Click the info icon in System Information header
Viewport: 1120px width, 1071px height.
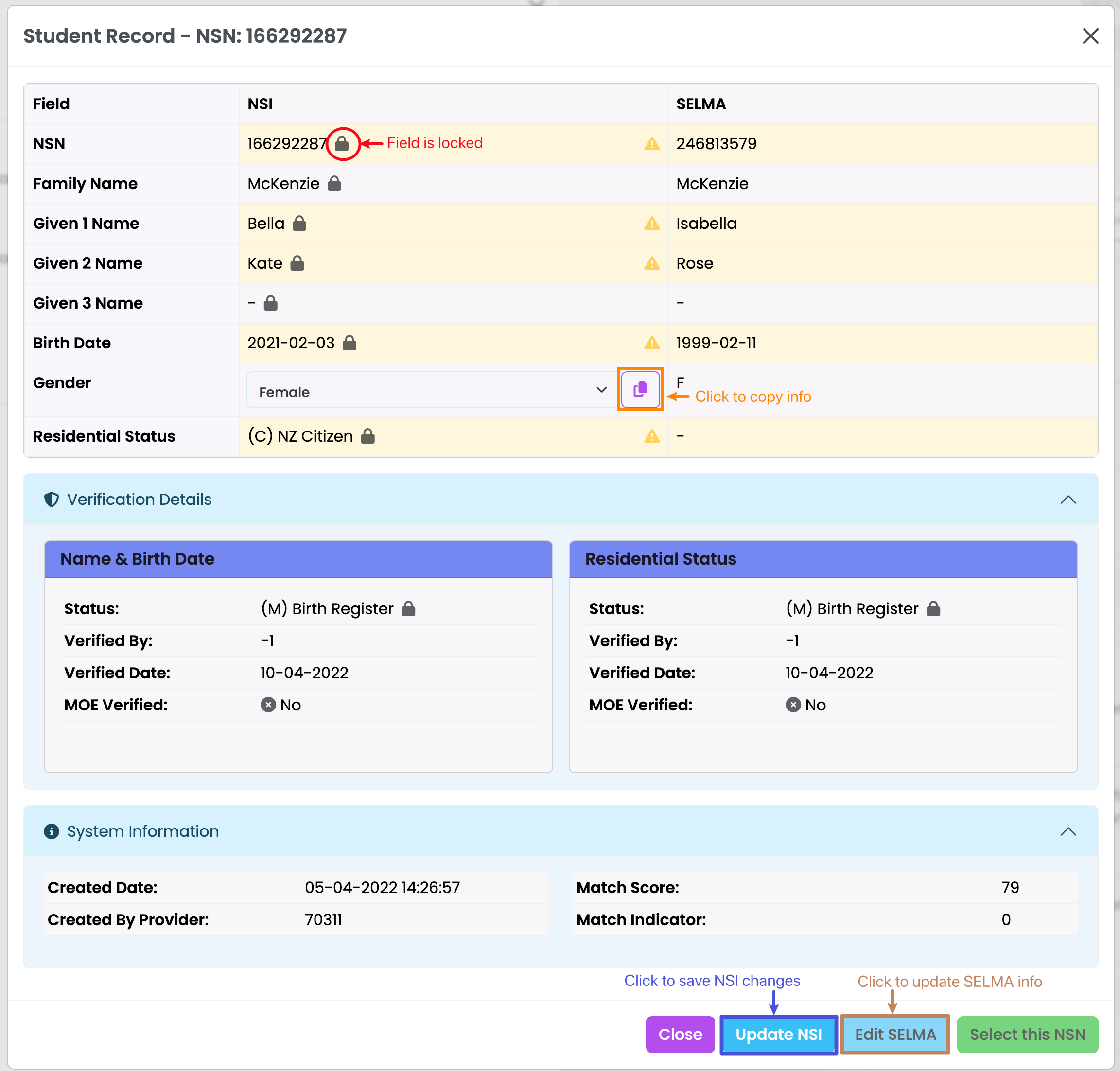click(x=52, y=831)
